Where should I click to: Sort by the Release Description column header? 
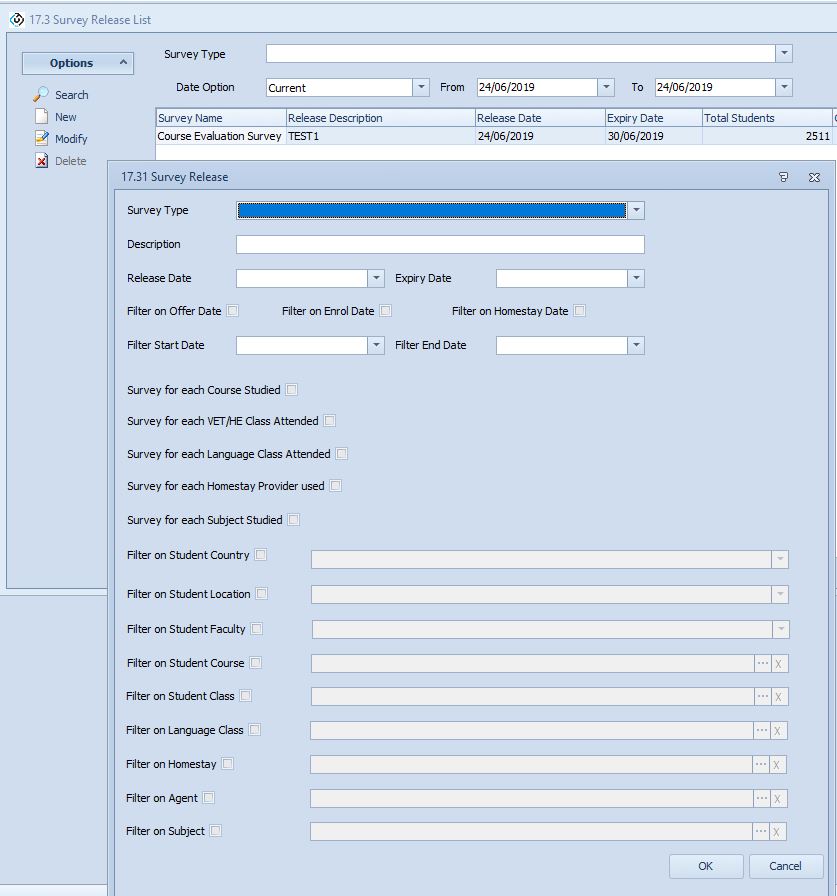click(379, 118)
